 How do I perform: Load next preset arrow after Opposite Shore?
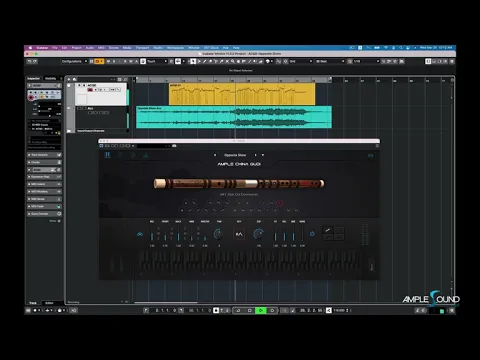point(256,155)
